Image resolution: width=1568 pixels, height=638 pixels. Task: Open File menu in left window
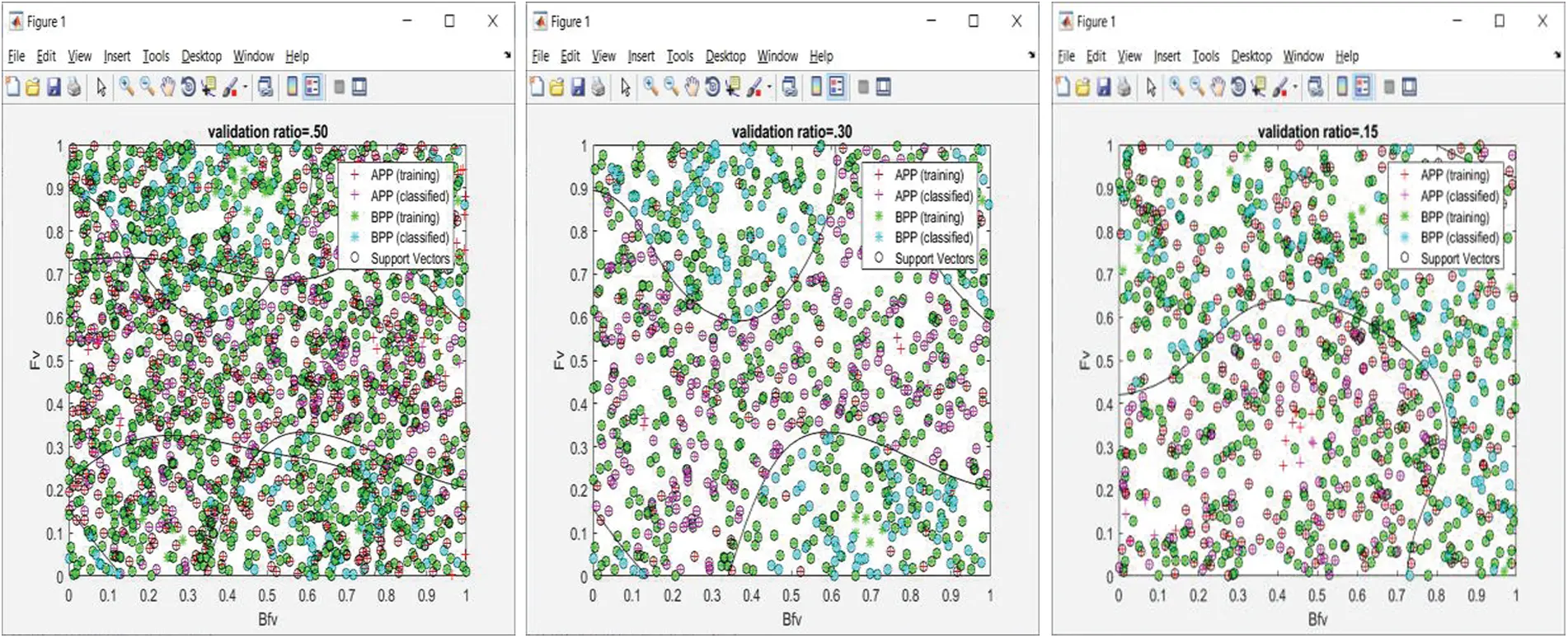coord(16,56)
